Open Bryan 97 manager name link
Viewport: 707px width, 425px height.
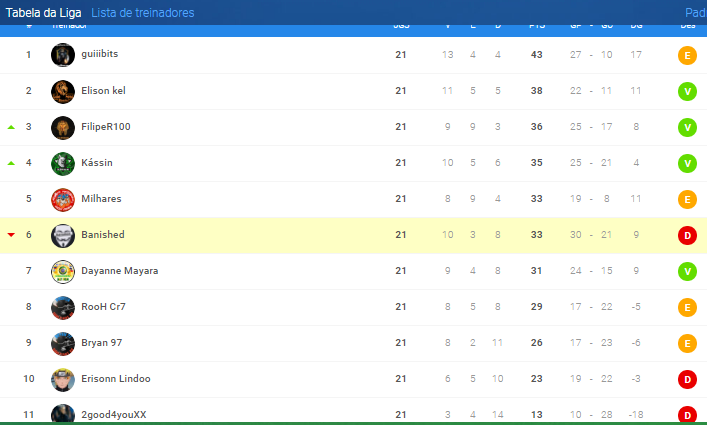101,343
